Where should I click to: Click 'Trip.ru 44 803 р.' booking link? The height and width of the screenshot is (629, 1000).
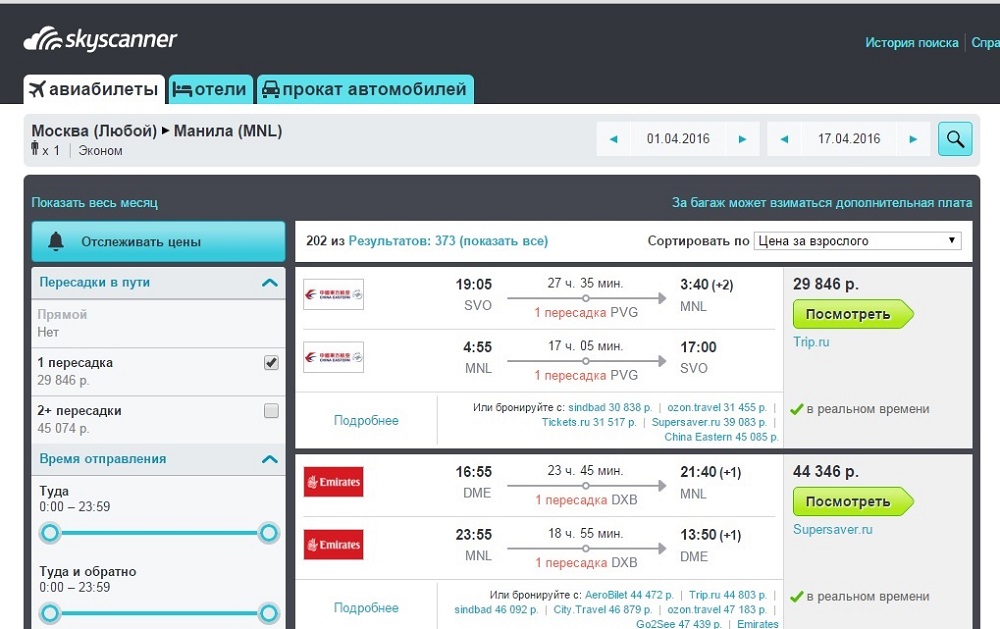728,595
